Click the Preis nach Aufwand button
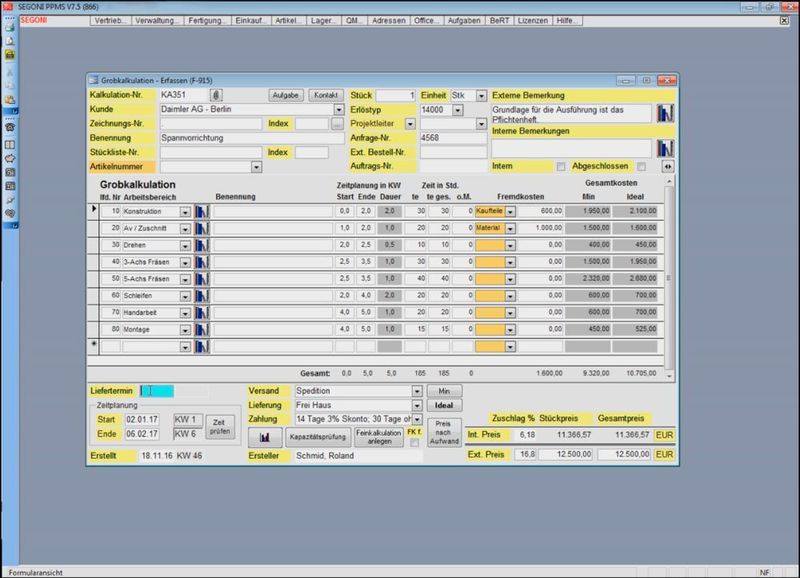 click(443, 432)
